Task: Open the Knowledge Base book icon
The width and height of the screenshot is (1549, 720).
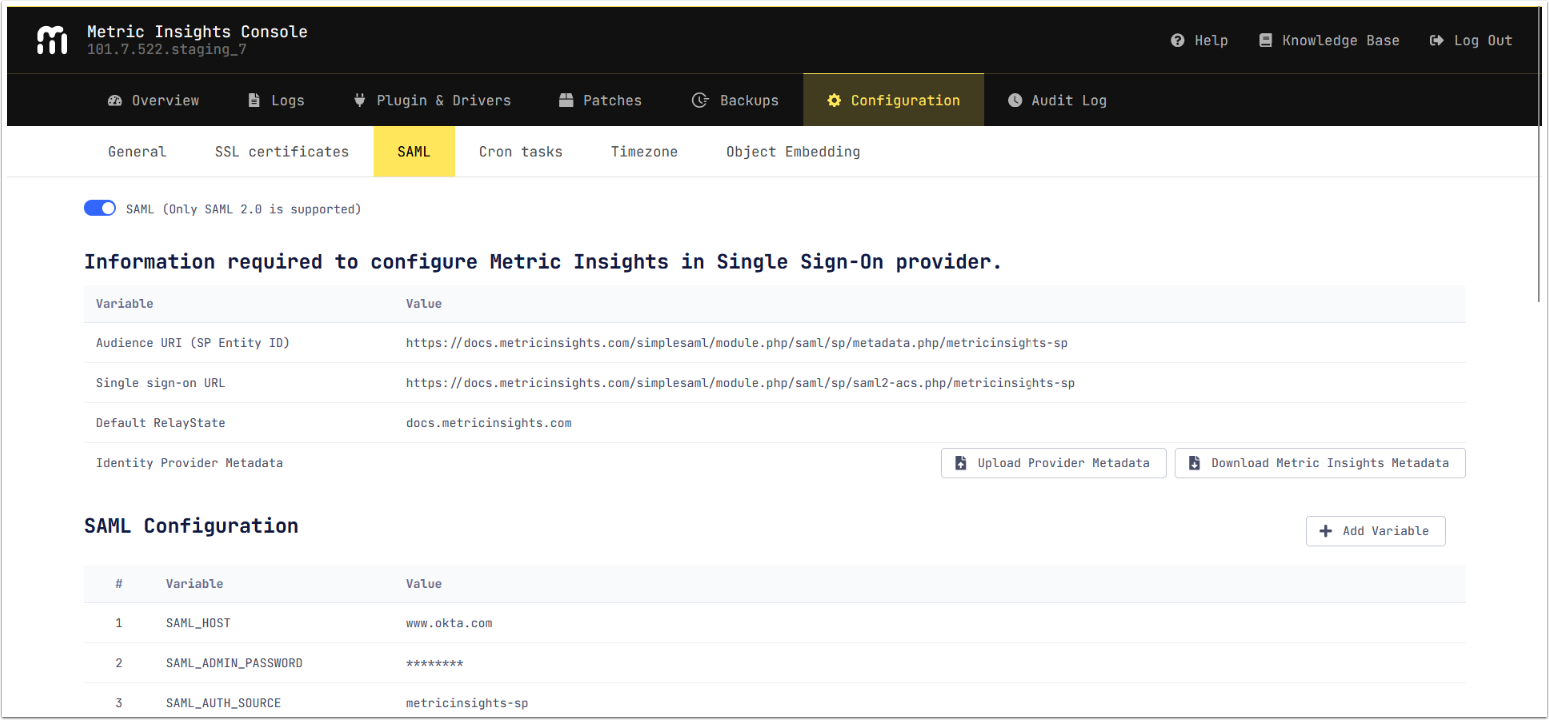Action: [1265, 41]
